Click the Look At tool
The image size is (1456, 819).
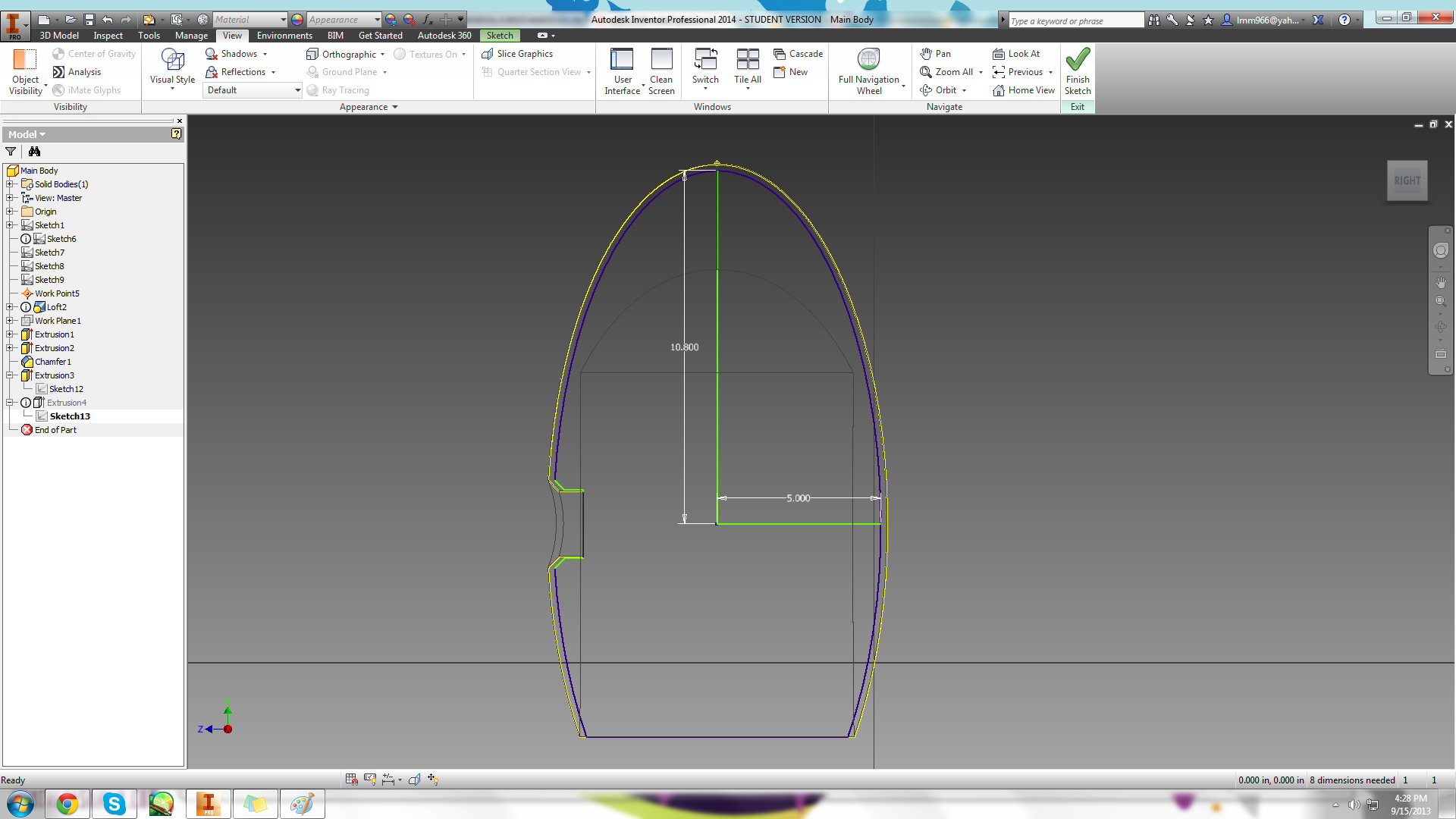click(x=1016, y=54)
